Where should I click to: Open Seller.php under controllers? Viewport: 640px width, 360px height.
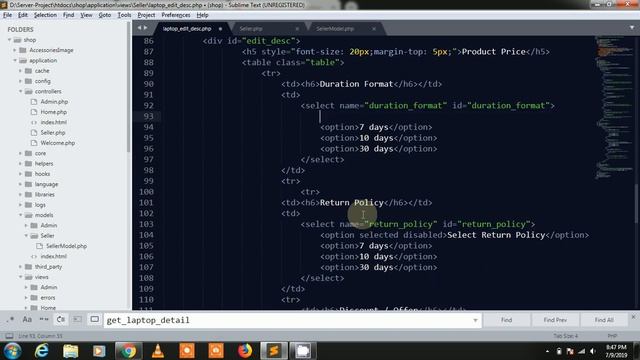point(53,133)
